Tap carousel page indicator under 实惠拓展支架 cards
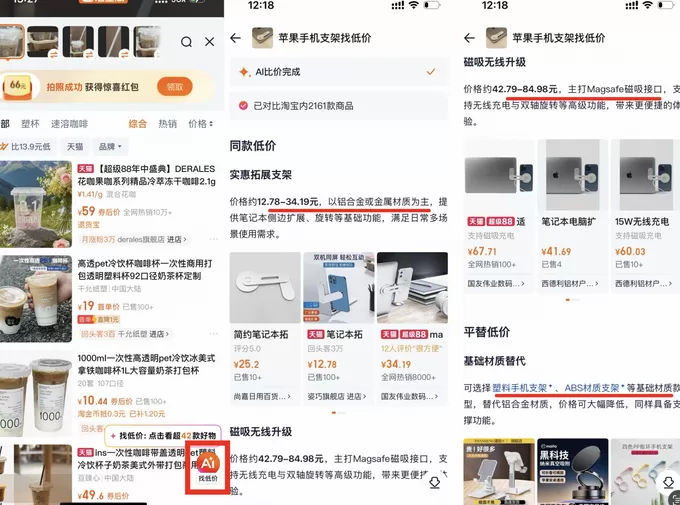The height and width of the screenshot is (505, 680). tap(339, 413)
